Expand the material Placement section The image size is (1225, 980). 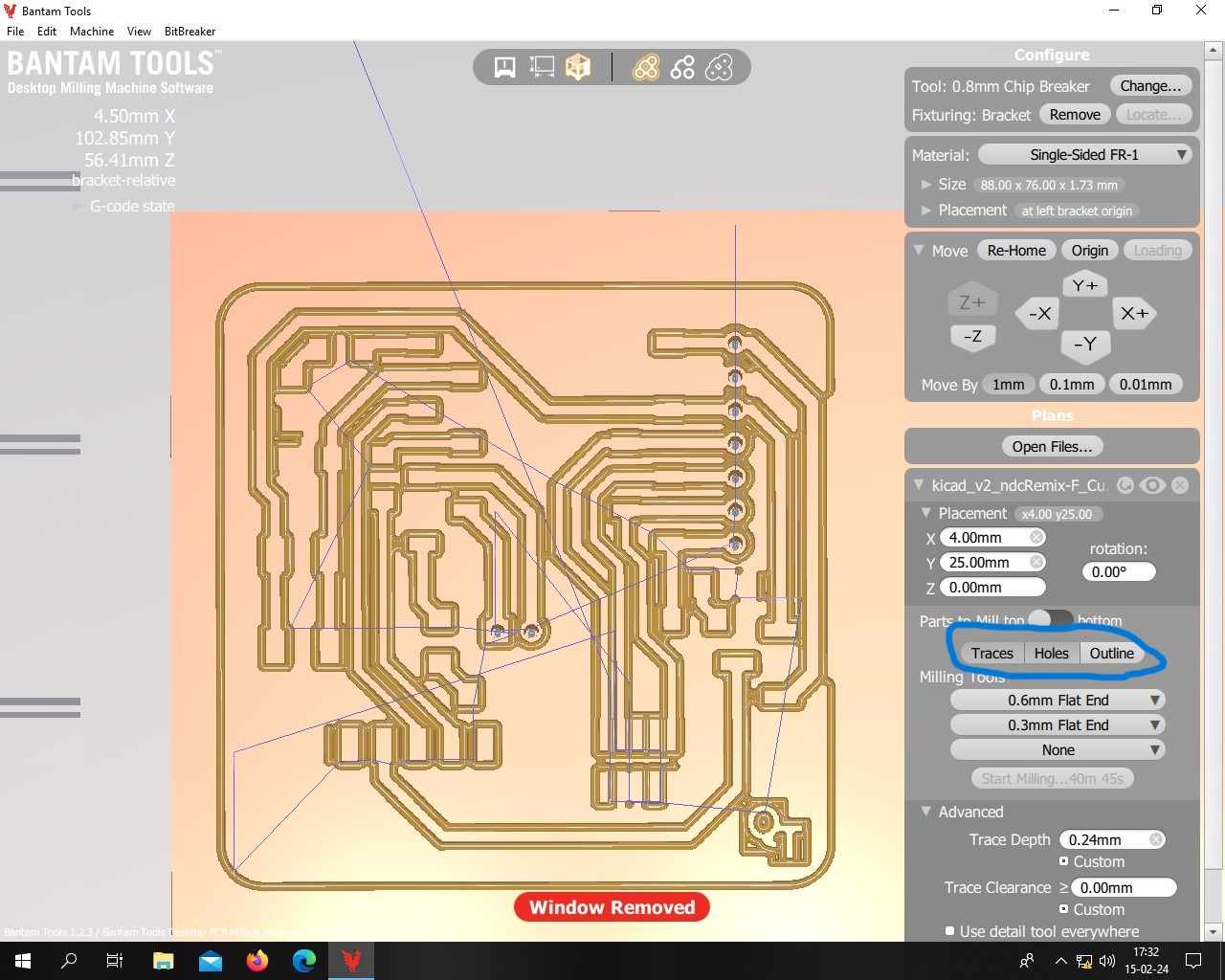925,210
